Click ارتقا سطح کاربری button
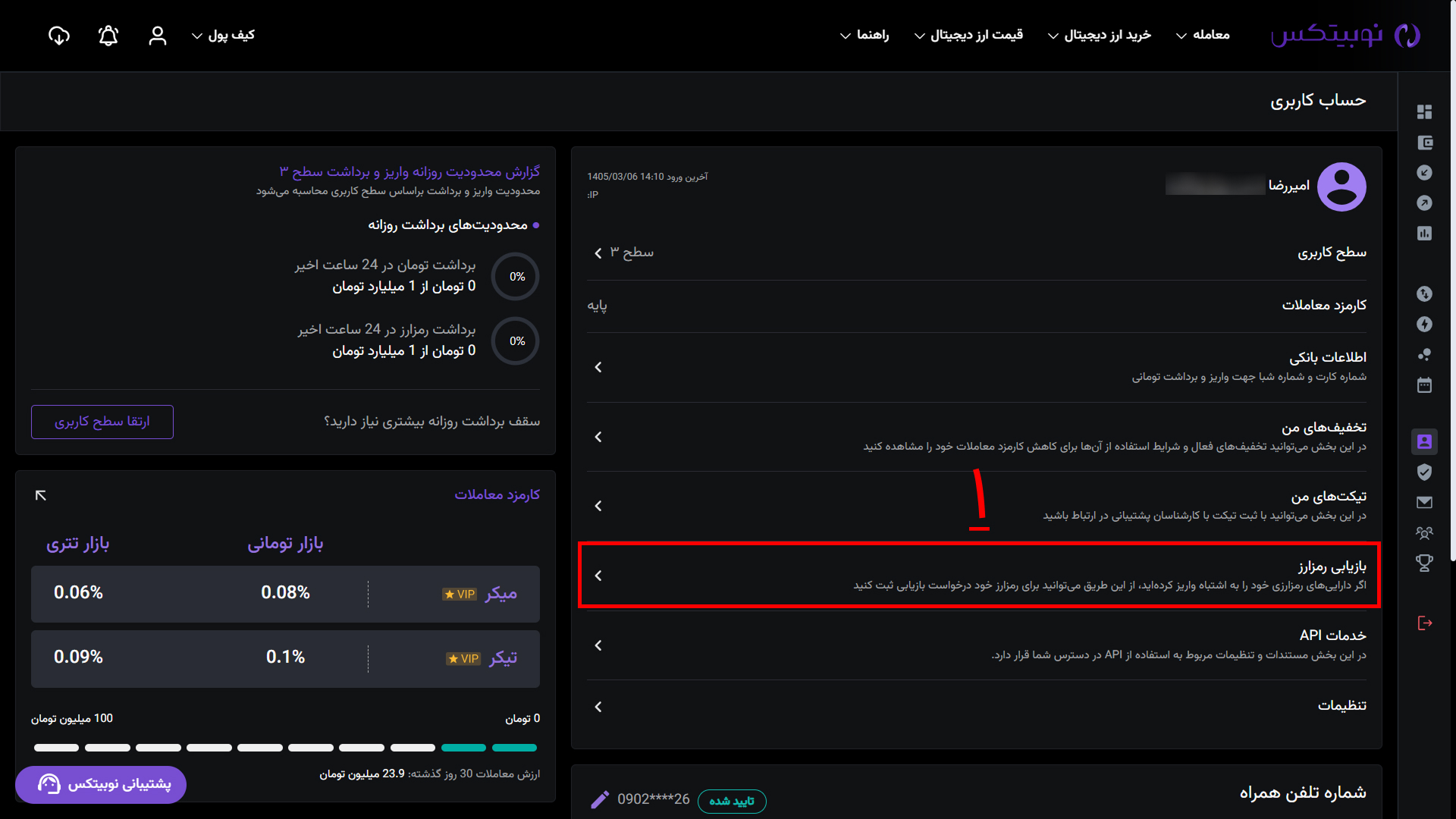1456x819 pixels. click(102, 422)
